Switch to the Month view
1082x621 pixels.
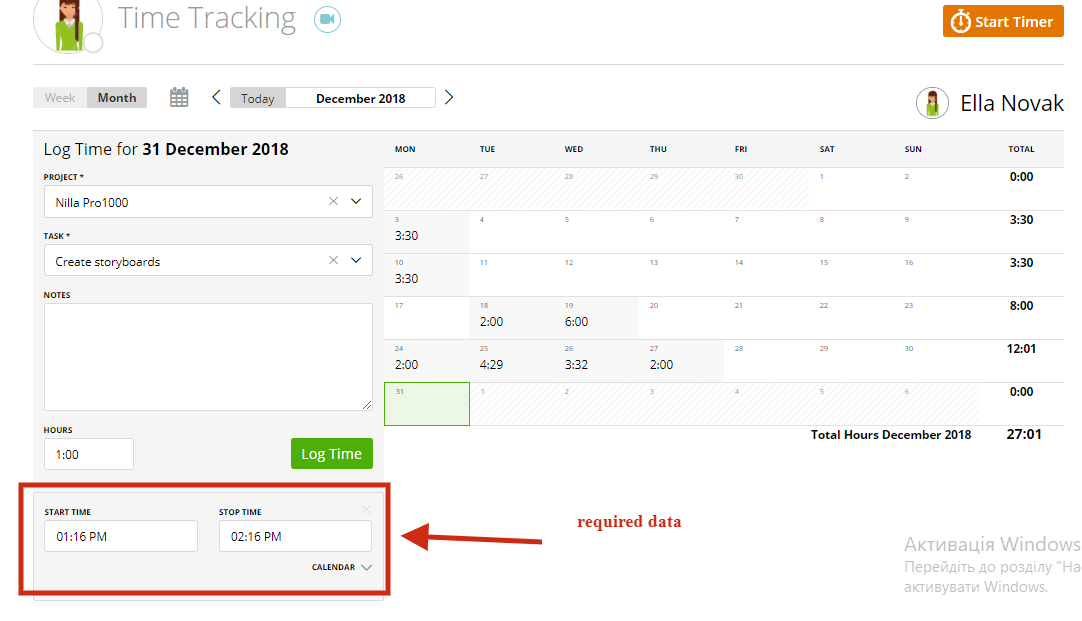(x=116, y=97)
